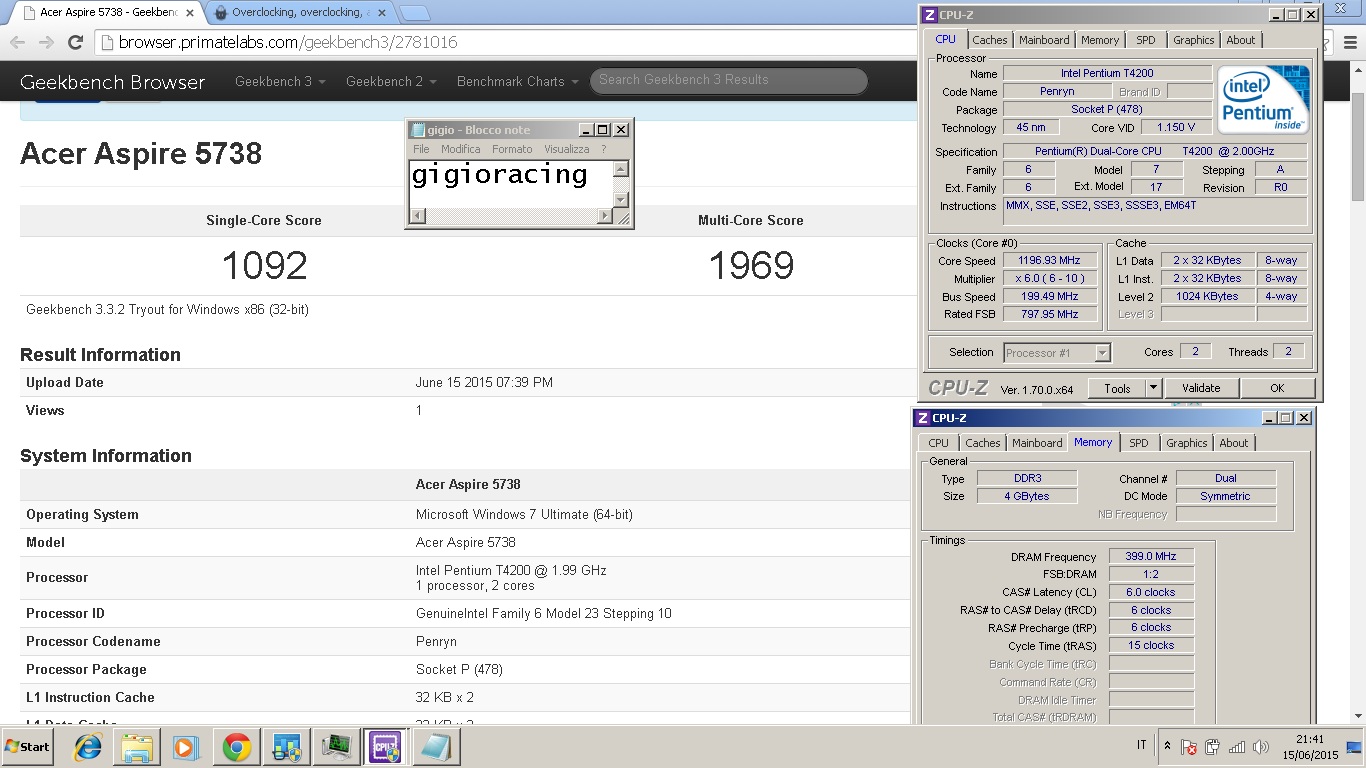Select the Mainboard tab in lower CPU-Z window
The height and width of the screenshot is (768, 1366).
pyautogui.click(x=1037, y=443)
